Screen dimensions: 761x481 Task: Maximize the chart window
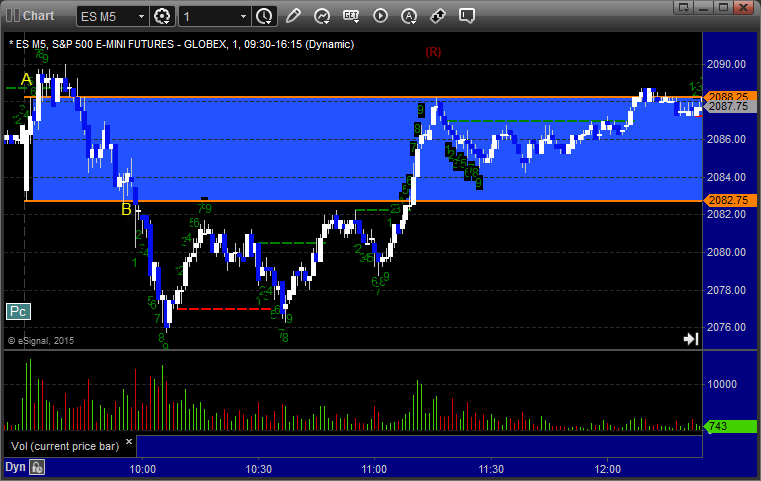tap(724, 7)
